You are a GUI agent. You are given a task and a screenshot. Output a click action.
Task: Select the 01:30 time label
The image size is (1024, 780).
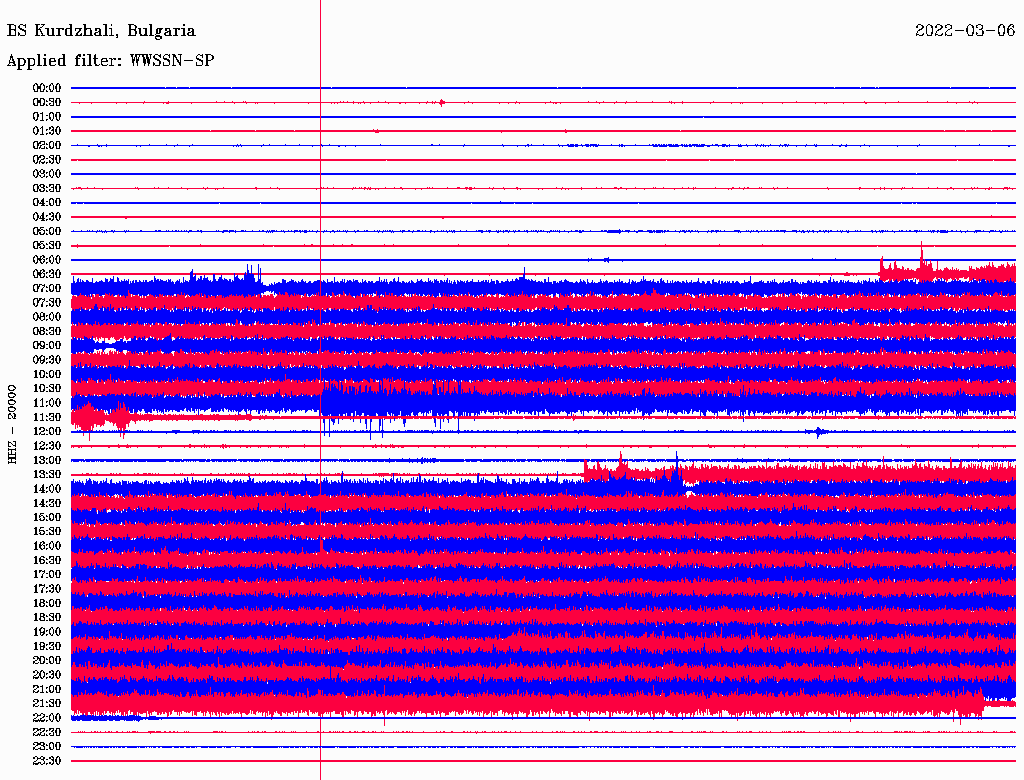(47, 131)
